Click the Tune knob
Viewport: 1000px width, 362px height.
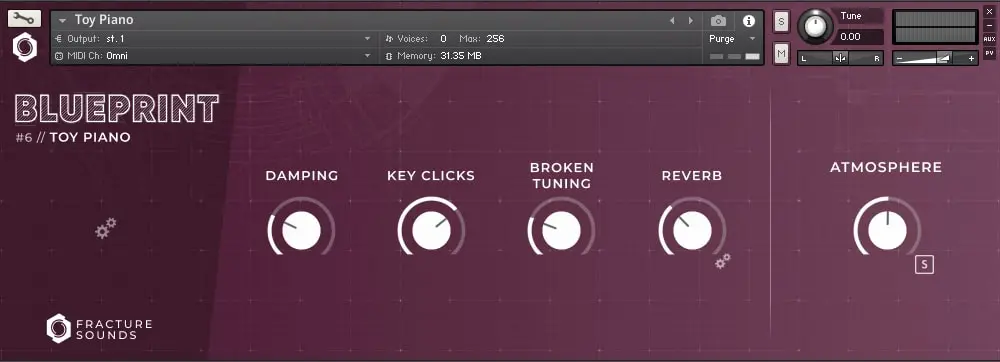click(815, 25)
